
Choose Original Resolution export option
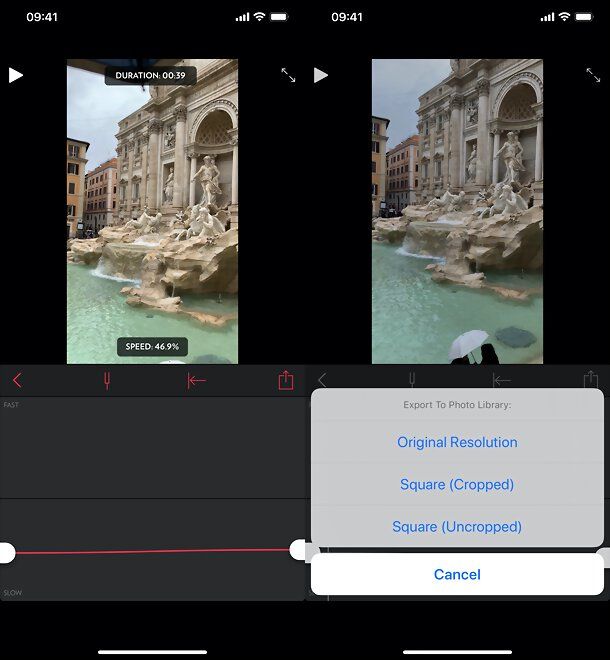pos(457,442)
